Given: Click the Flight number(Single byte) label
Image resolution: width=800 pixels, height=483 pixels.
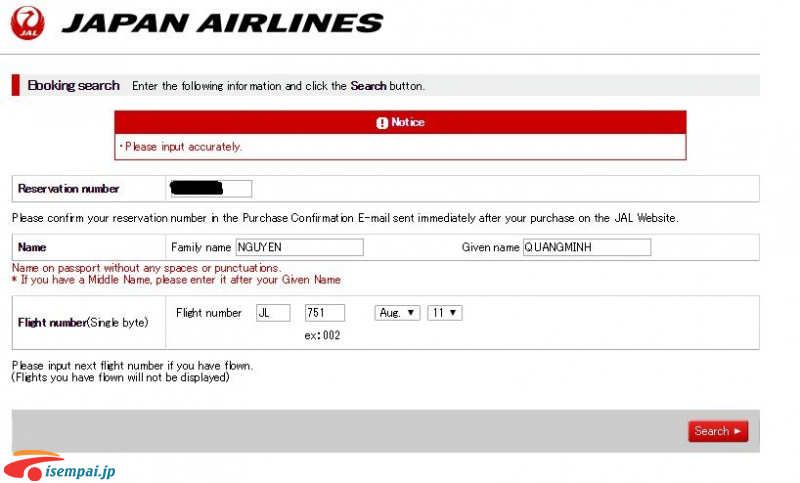Looking at the screenshot, I should (x=83, y=323).
